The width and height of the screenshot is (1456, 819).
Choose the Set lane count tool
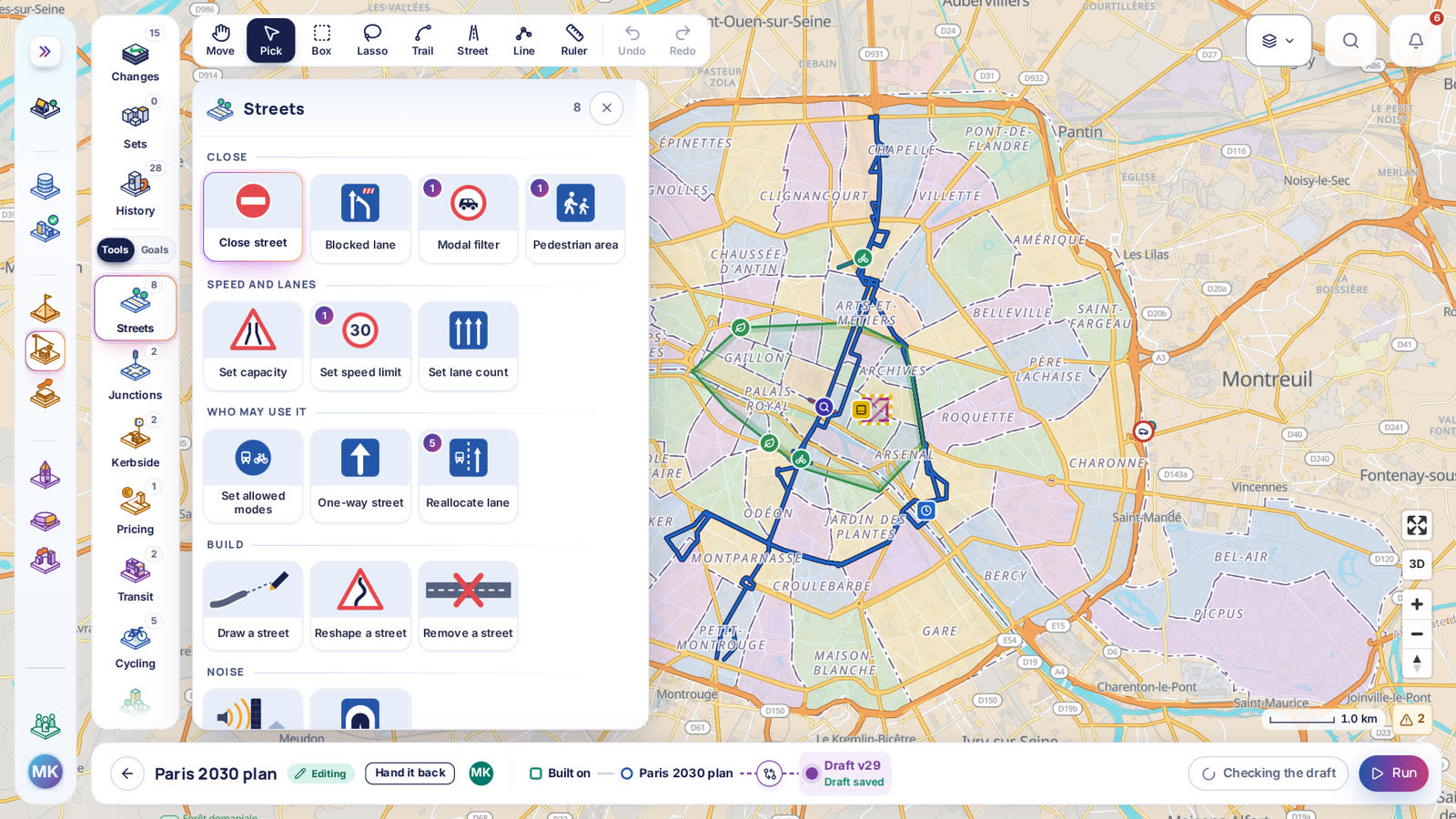point(469,346)
